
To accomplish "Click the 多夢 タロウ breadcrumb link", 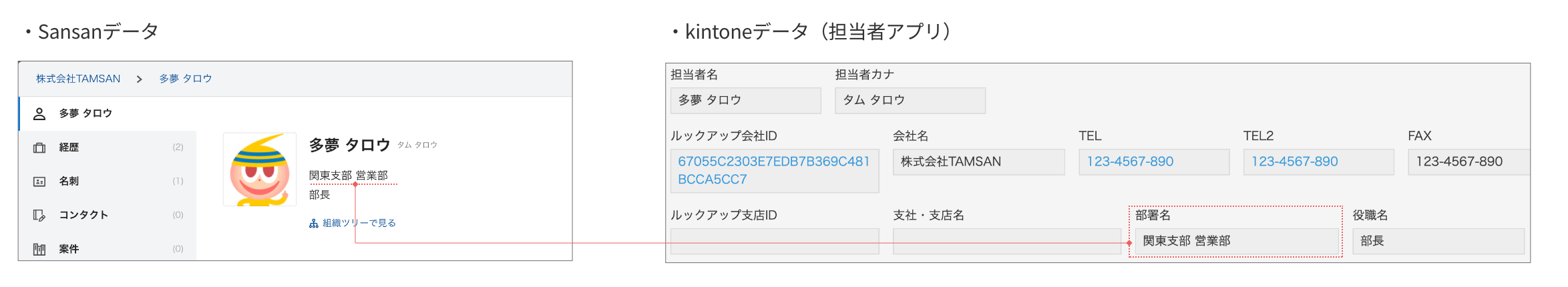I will click(186, 79).
